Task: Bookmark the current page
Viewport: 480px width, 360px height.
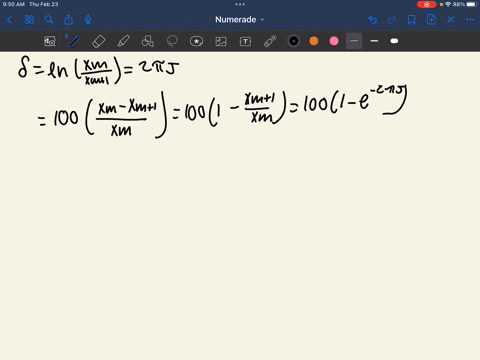Action: [412, 20]
